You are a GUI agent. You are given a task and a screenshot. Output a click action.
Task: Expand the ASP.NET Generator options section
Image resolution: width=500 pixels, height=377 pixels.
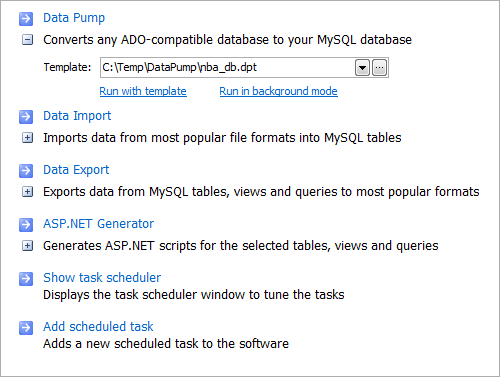coord(27,246)
